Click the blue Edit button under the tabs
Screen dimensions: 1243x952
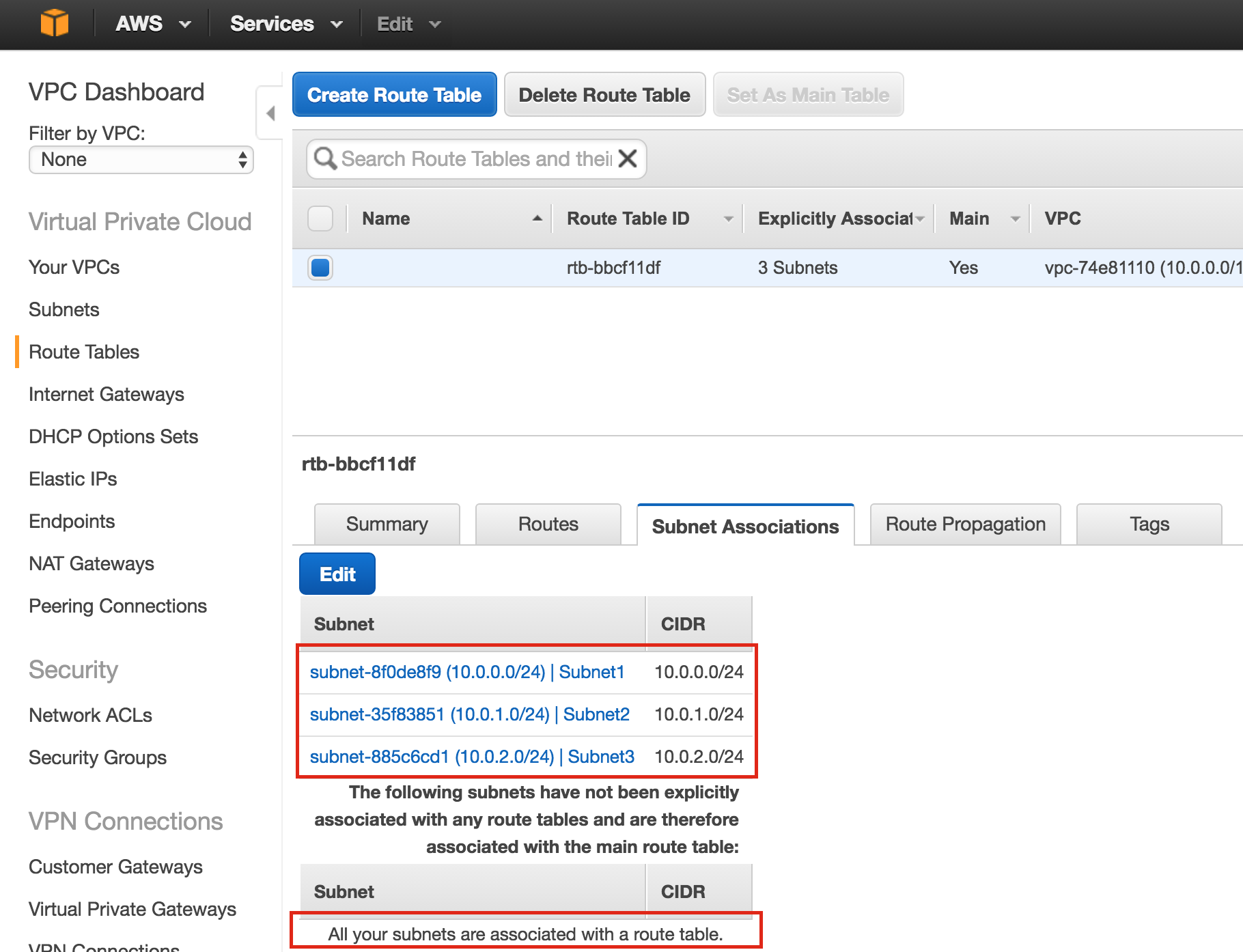coord(337,574)
